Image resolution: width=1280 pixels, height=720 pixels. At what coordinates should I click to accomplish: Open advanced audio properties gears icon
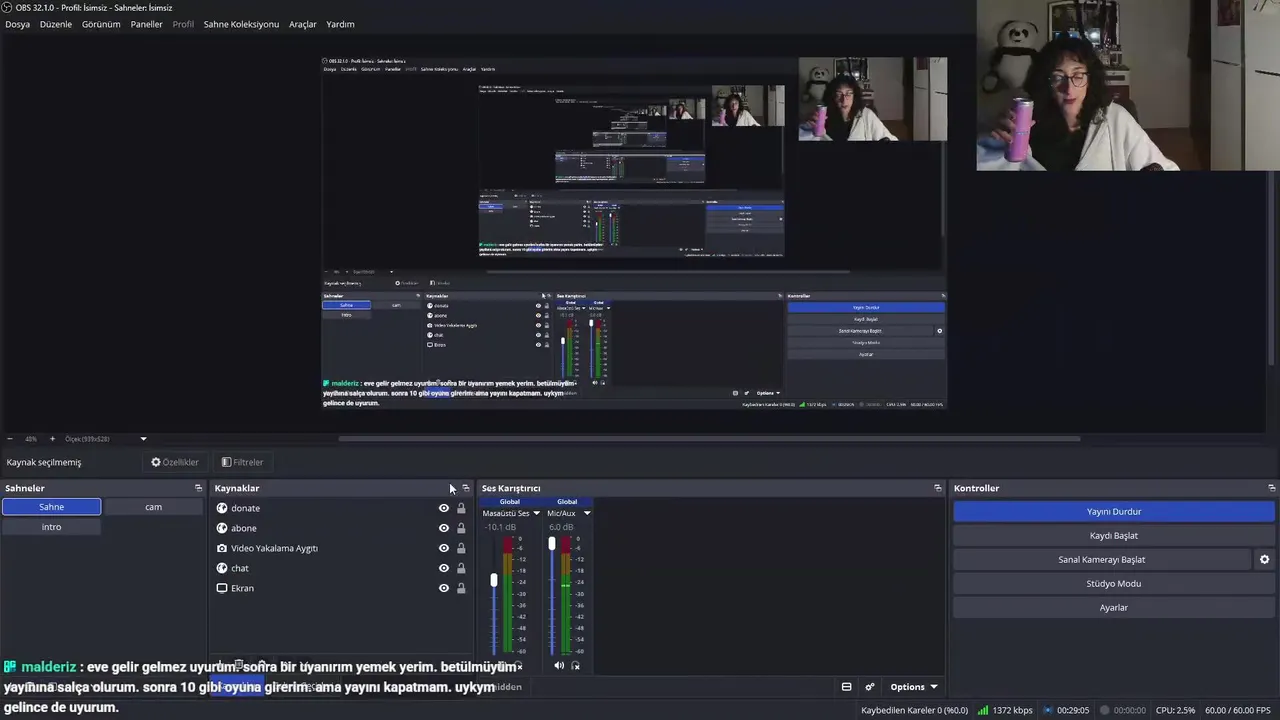[x=870, y=687]
